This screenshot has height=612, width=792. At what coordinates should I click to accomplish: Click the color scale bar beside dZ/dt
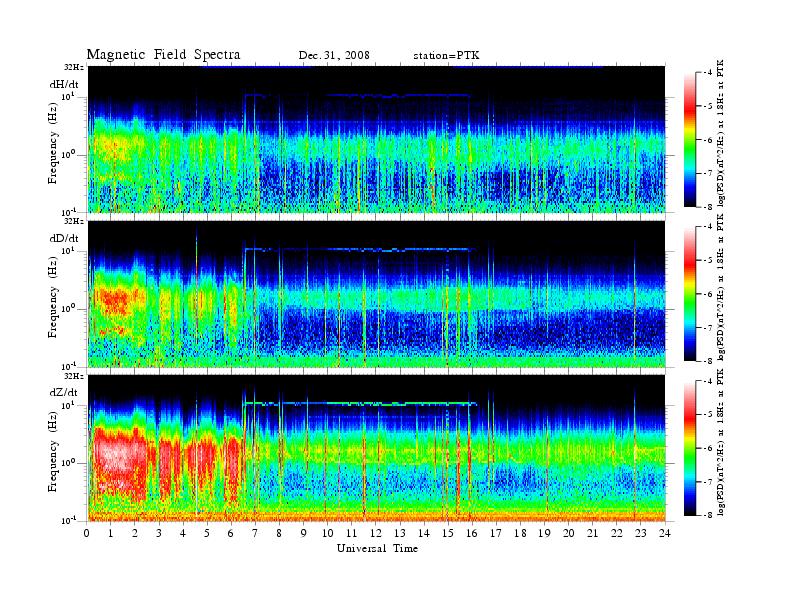(x=690, y=448)
